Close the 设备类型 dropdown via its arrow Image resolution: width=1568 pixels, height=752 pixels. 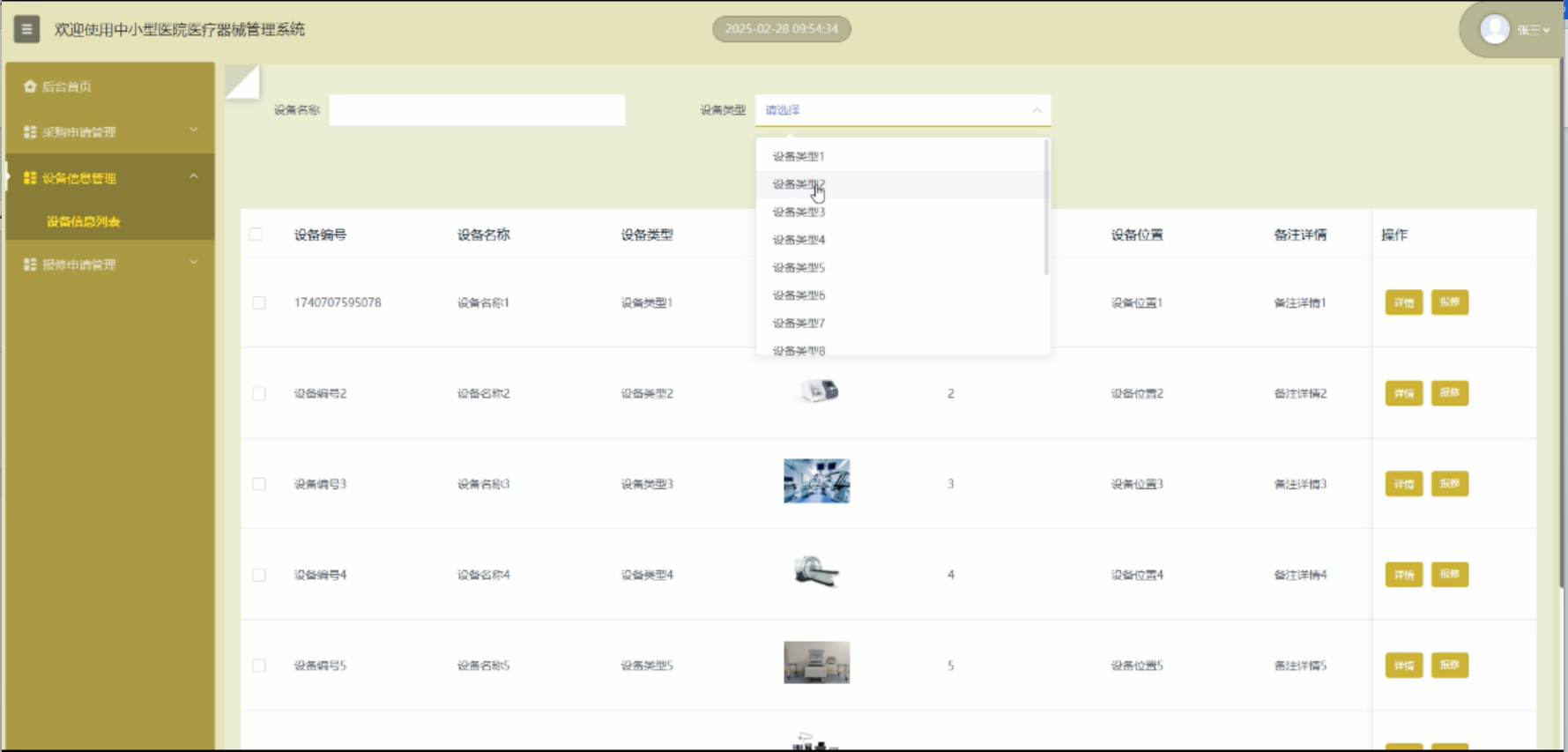click(1037, 110)
